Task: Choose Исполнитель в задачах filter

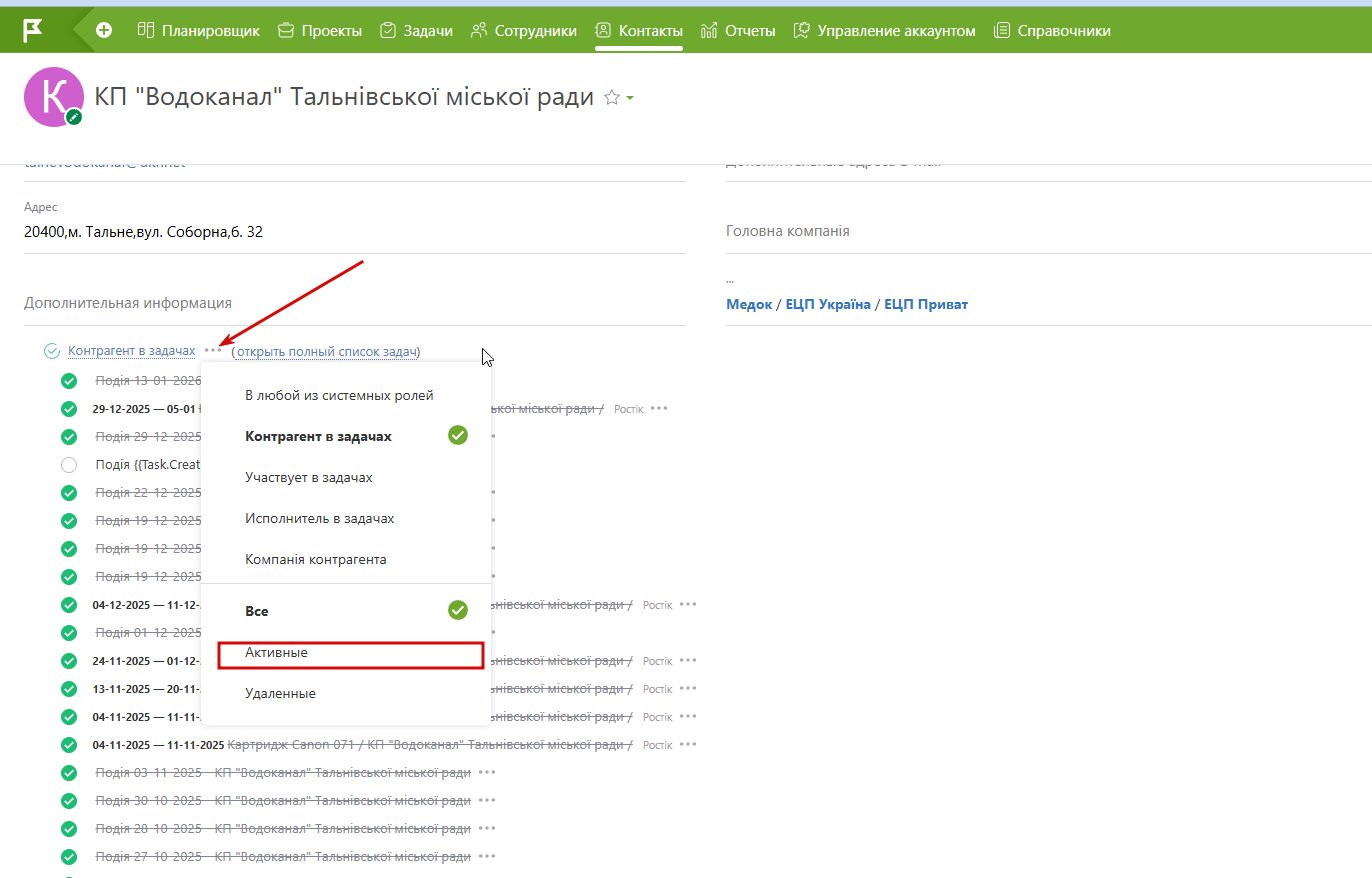Action: [x=346, y=518]
